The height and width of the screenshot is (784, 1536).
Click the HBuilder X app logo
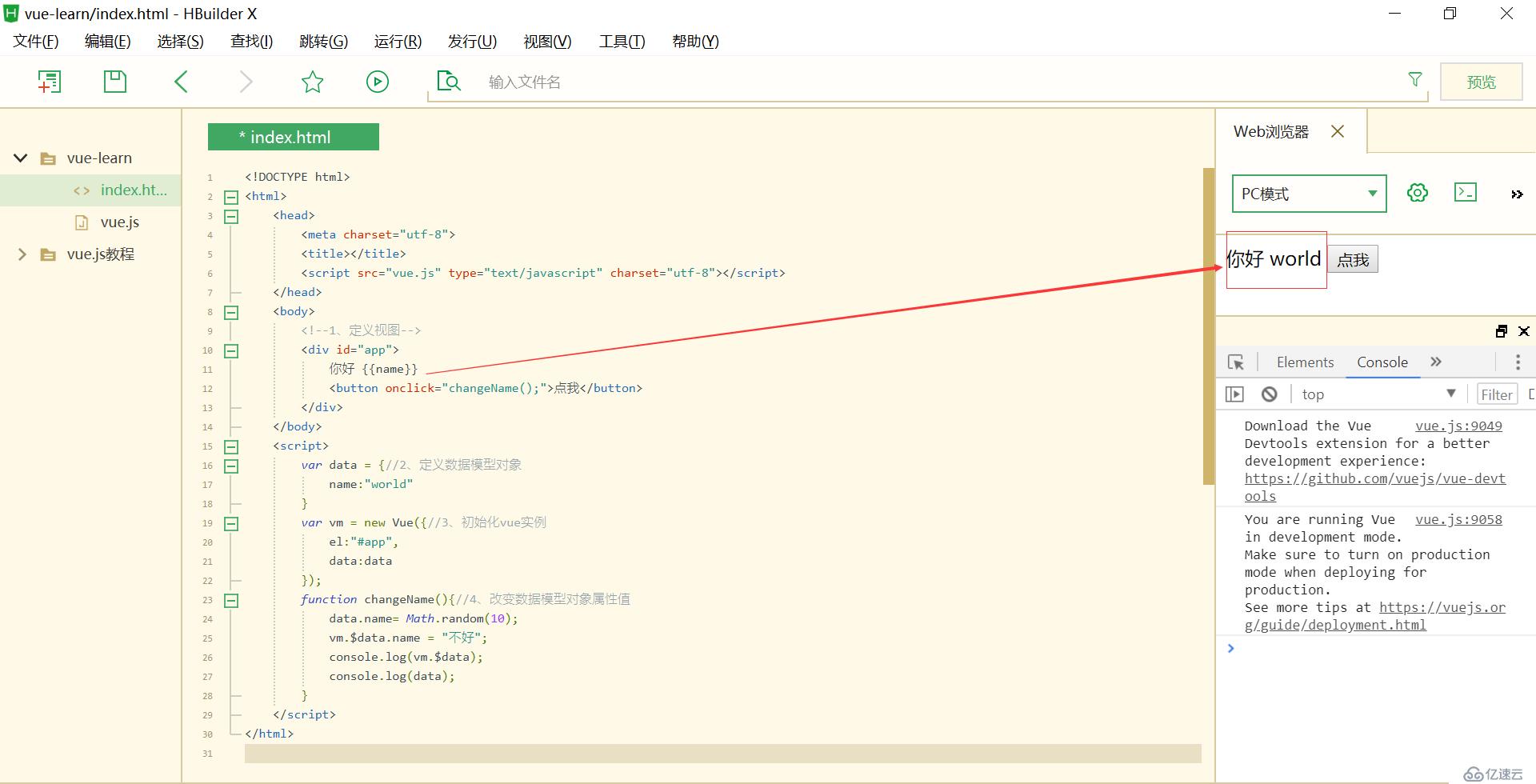click(11, 14)
